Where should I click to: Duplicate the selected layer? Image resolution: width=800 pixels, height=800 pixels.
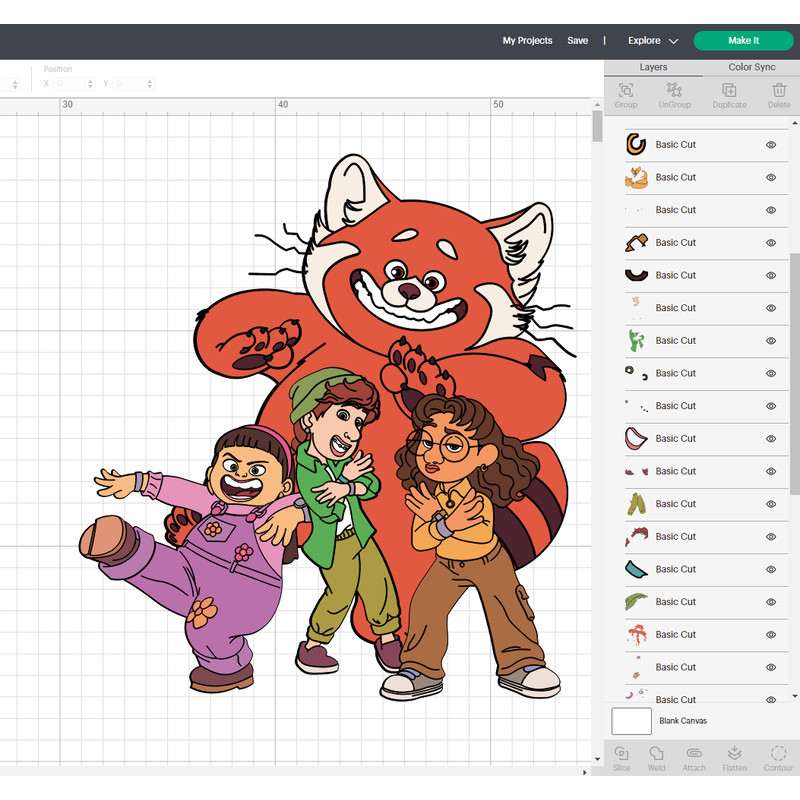pos(728,95)
